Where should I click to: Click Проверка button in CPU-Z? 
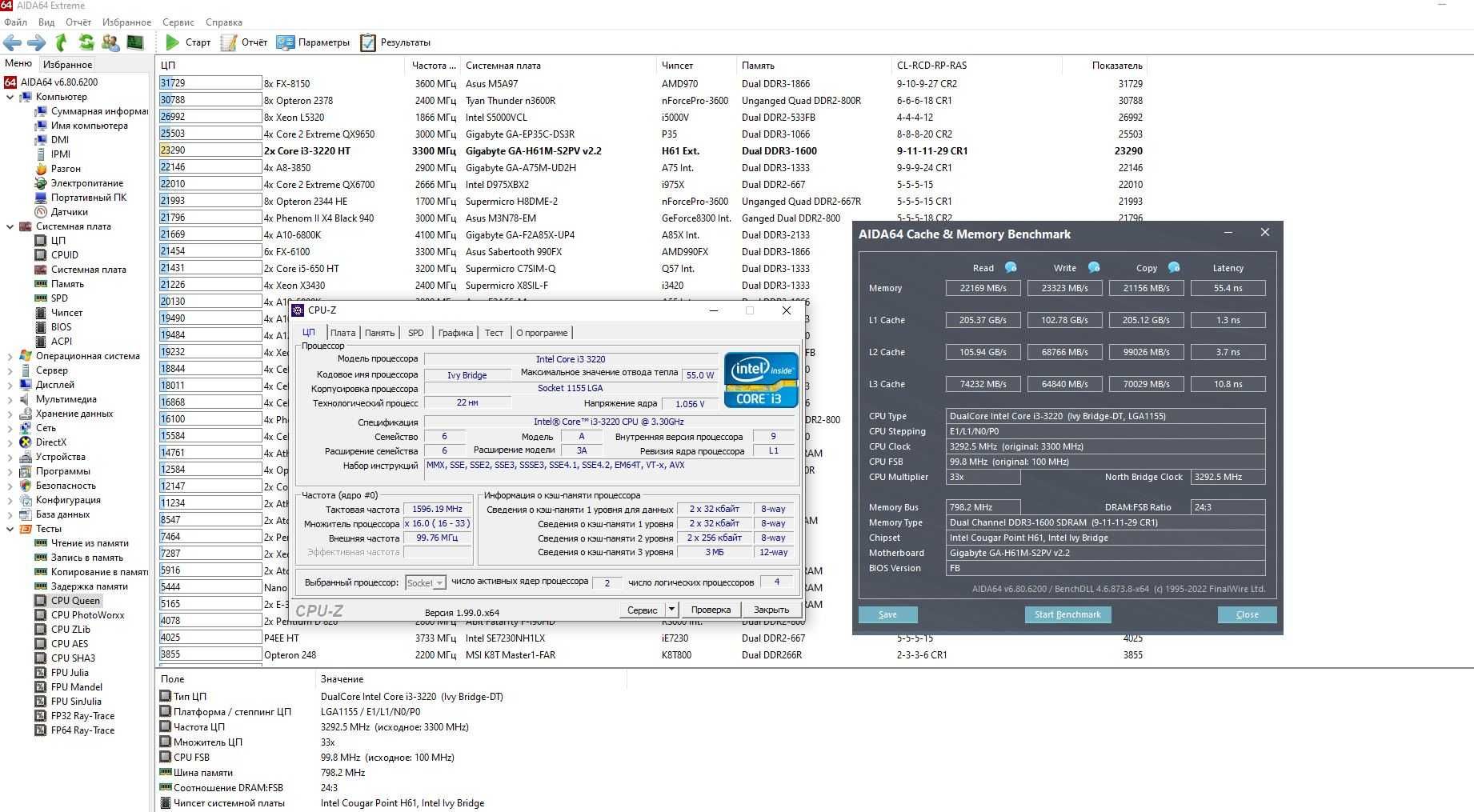(x=711, y=610)
